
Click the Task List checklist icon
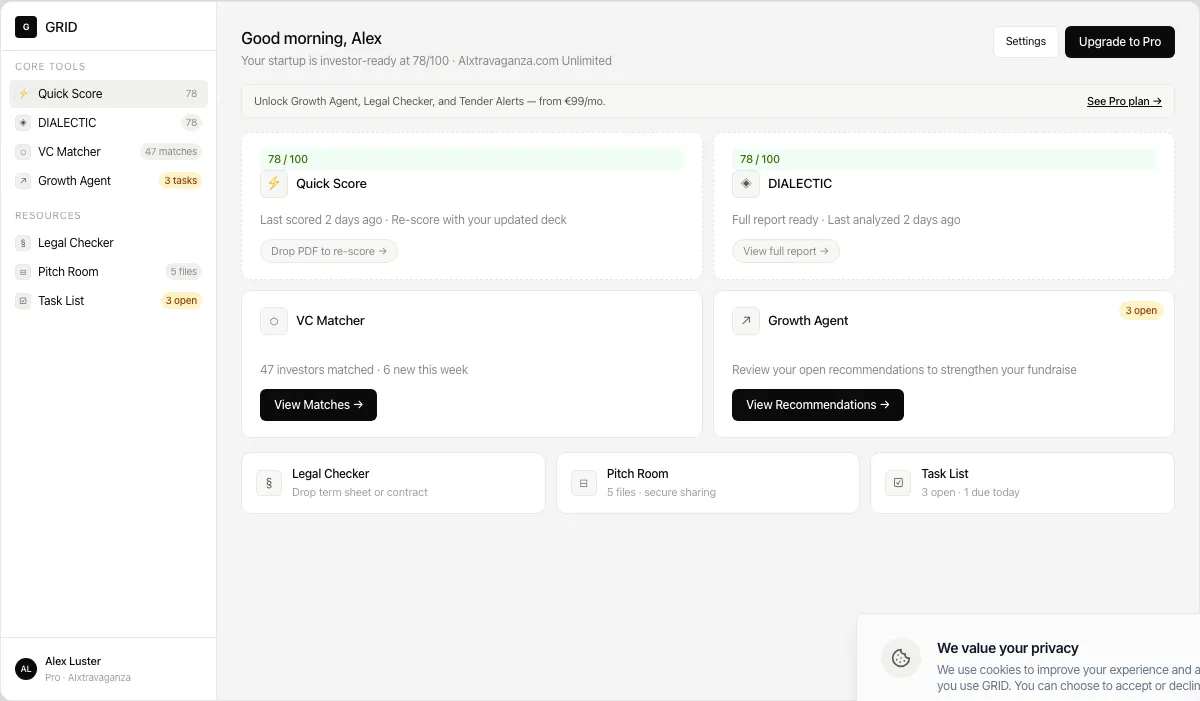click(x=897, y=482)
